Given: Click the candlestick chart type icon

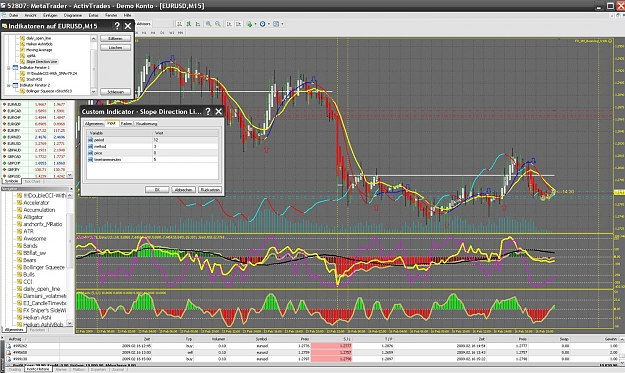Looking at the screenshot, I should point(189,24).
